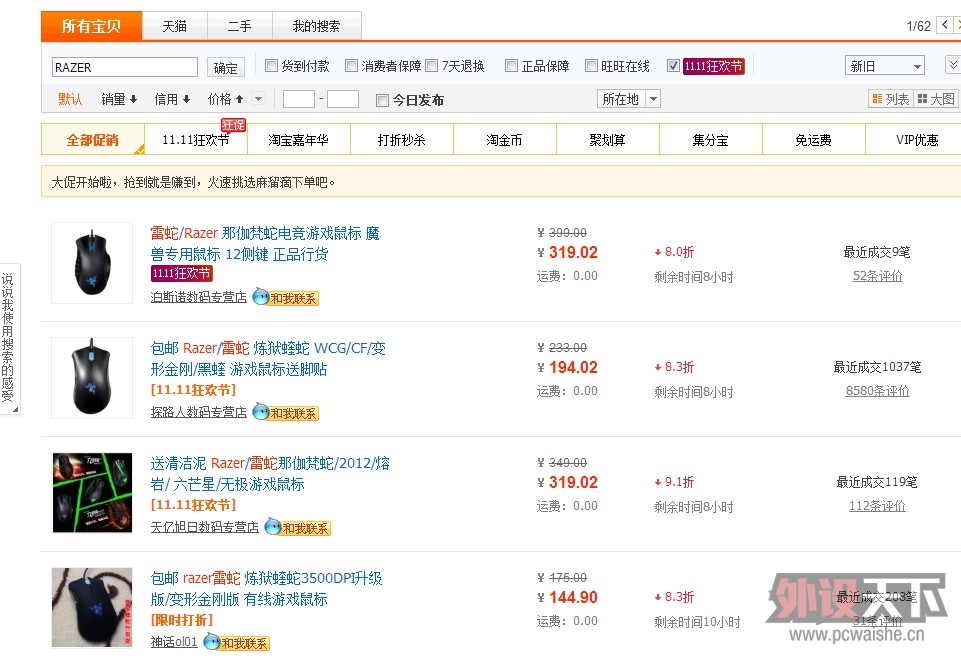Open the 那伽梵蛇电竞游戏鼠标 product thumbnail

coord(92,263)
